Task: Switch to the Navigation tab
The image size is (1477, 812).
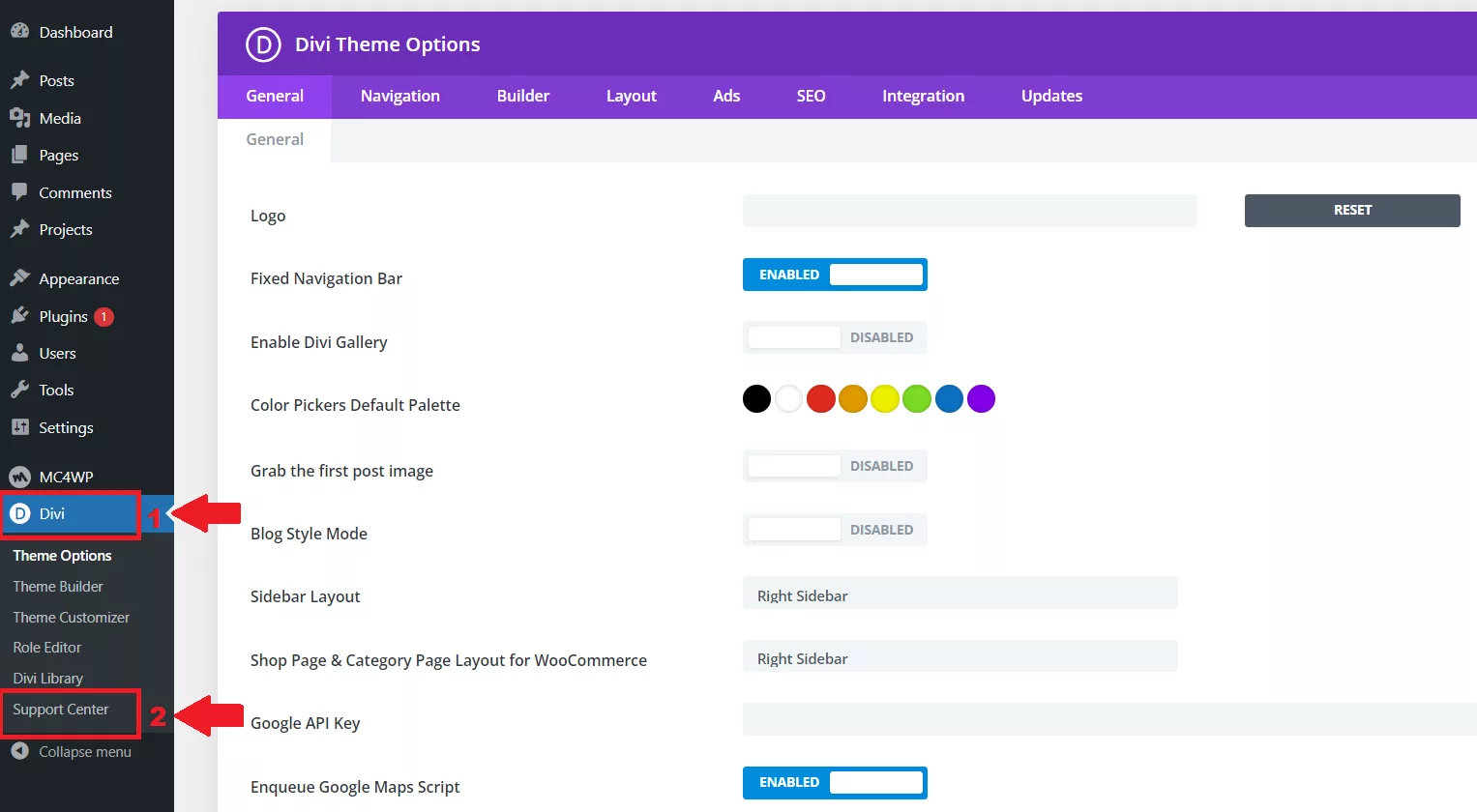Action: point(400,96)
